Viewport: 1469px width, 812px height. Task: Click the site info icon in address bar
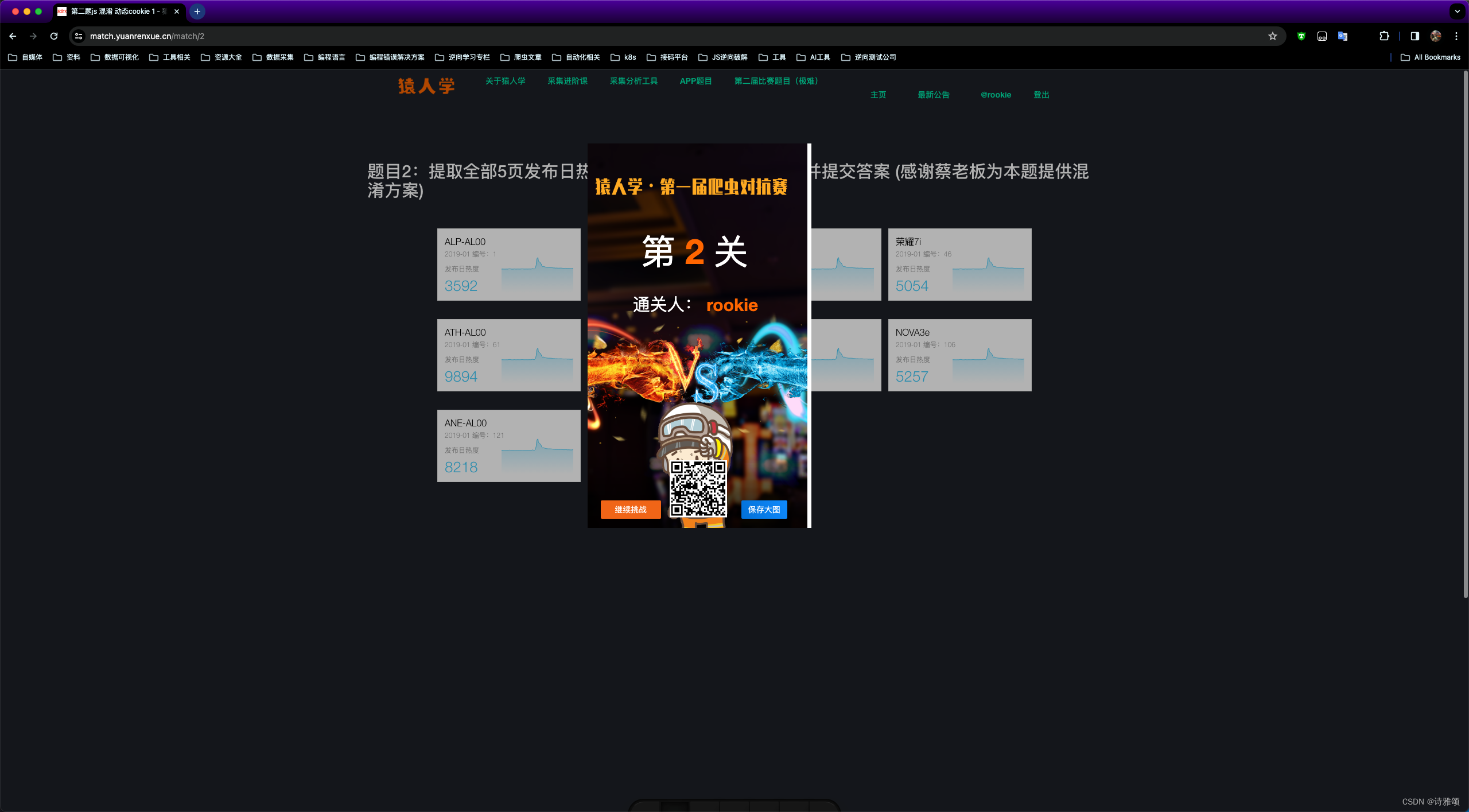[x=78, y=36]
